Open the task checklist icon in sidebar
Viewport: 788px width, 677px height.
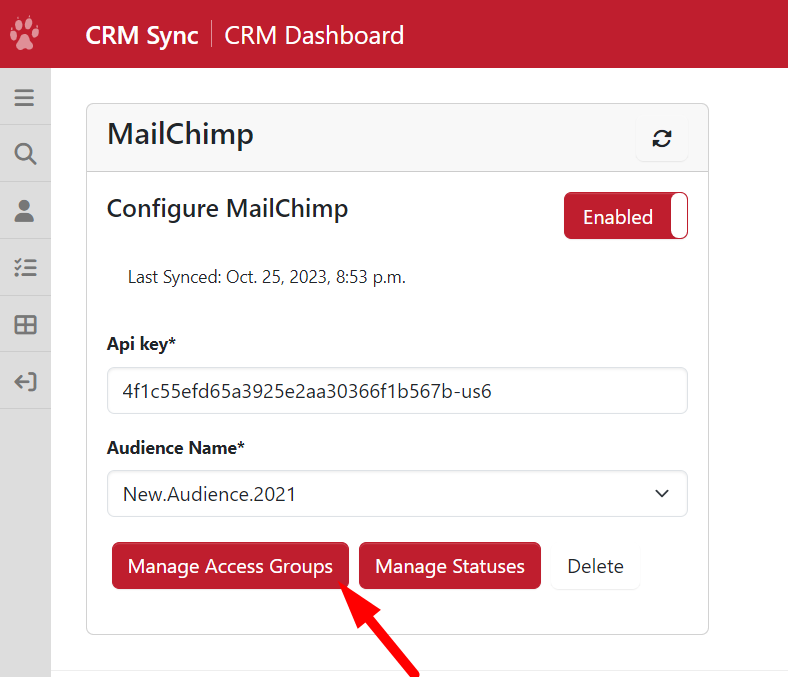point(25,268)
